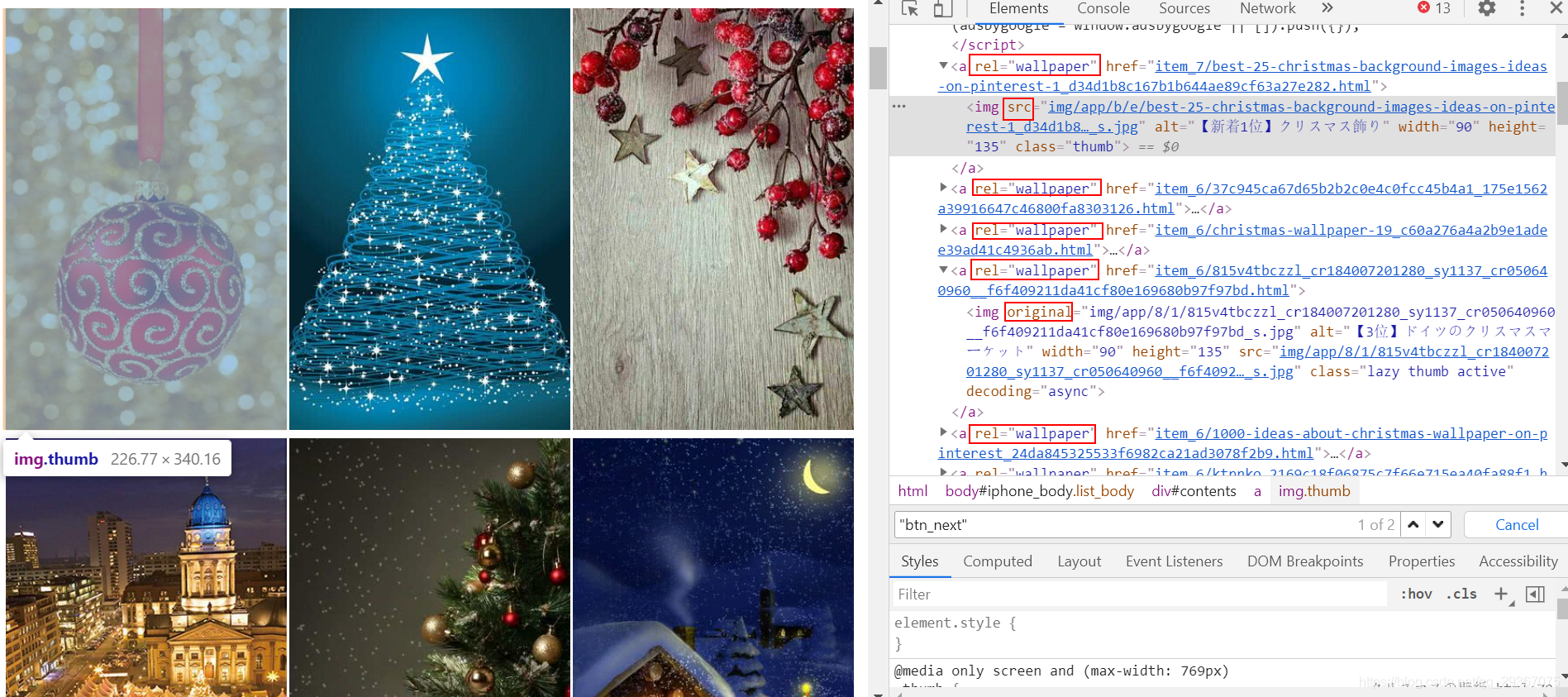
Task: Go to next search result arrow
Action: [x=1438, y=524]
